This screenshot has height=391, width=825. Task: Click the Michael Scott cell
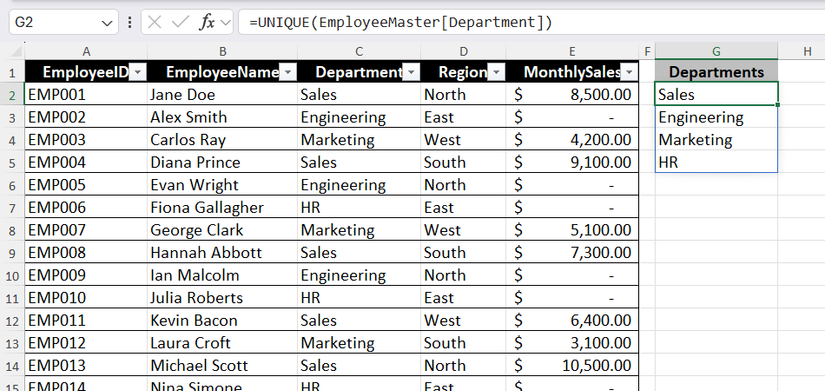(223, 366)
